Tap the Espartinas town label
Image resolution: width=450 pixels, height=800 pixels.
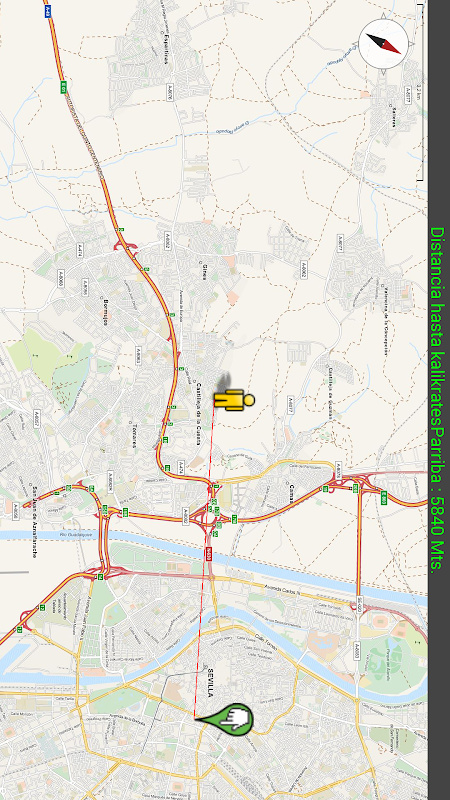(166, 48)
